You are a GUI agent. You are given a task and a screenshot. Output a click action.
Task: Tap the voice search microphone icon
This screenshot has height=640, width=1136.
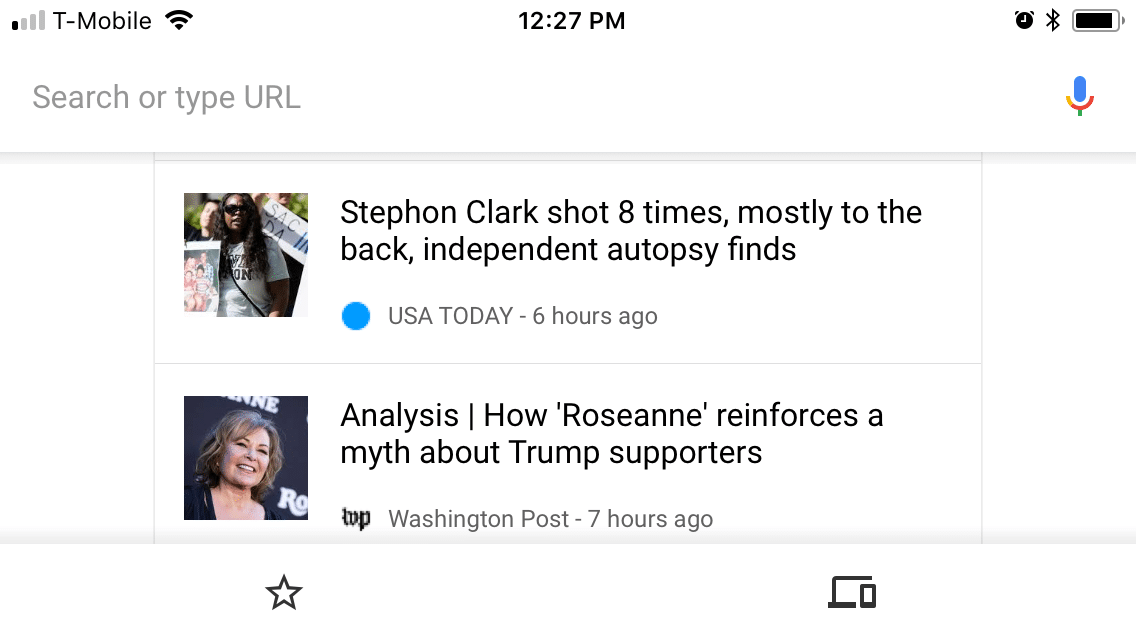[x=1079, y=96]
